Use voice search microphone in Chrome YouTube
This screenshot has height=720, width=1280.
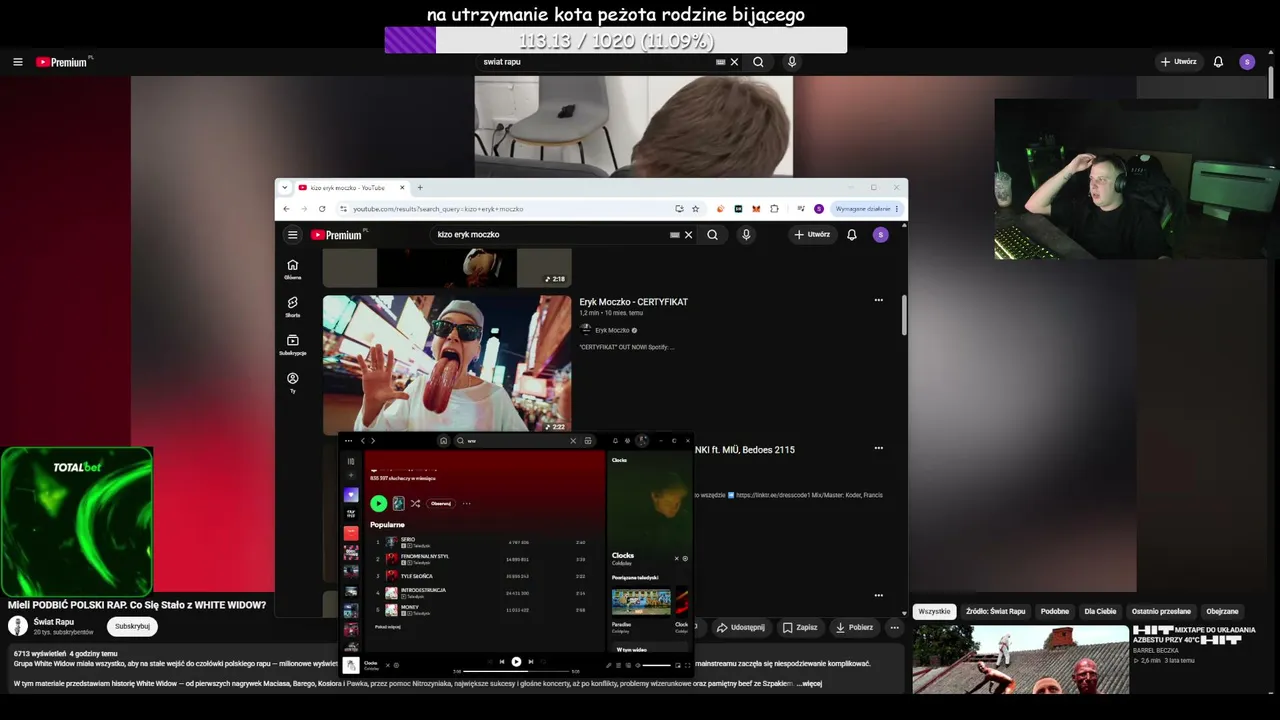tap(746, 235)
